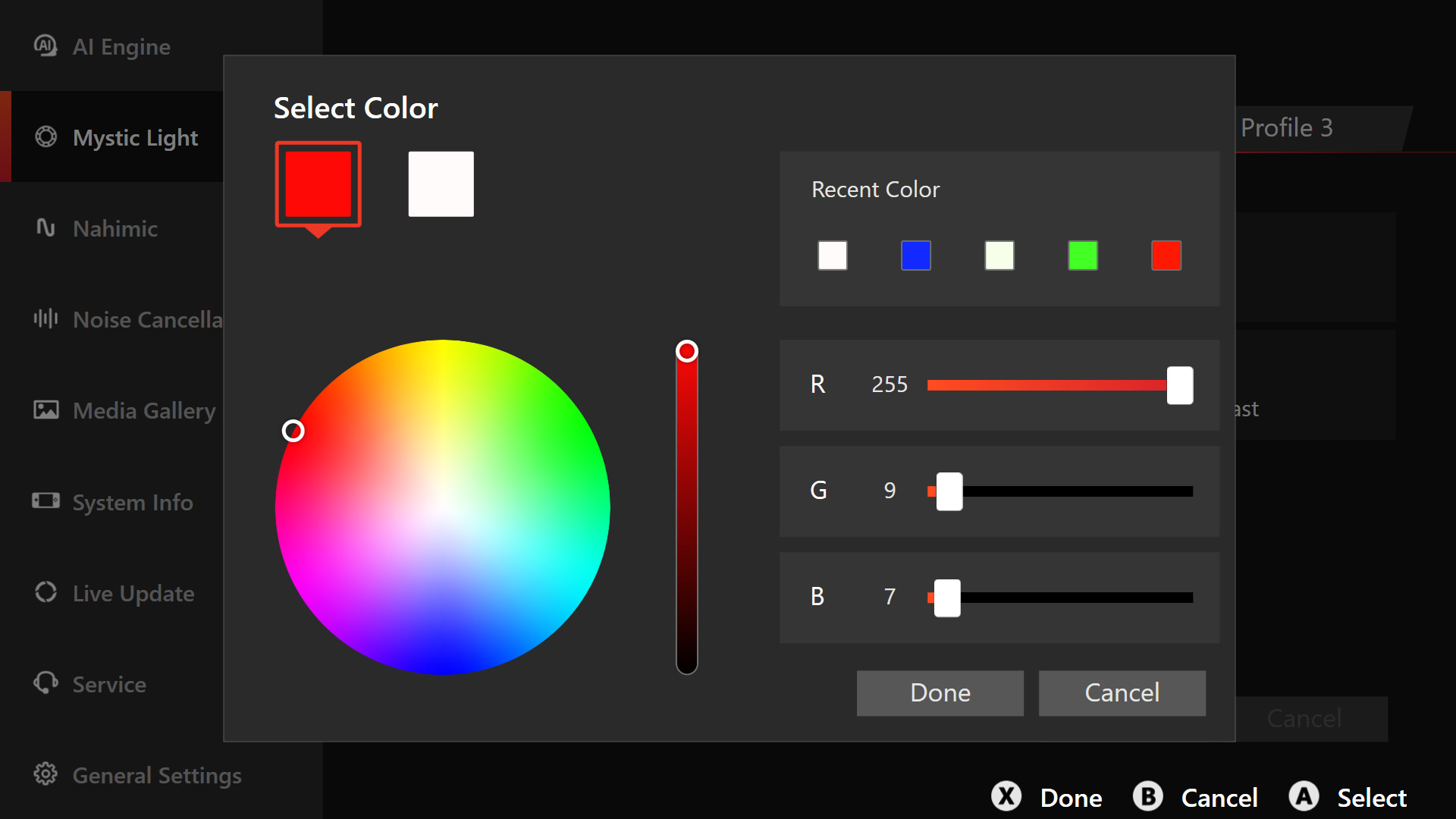Click the Select Color title

pos(356,108)
